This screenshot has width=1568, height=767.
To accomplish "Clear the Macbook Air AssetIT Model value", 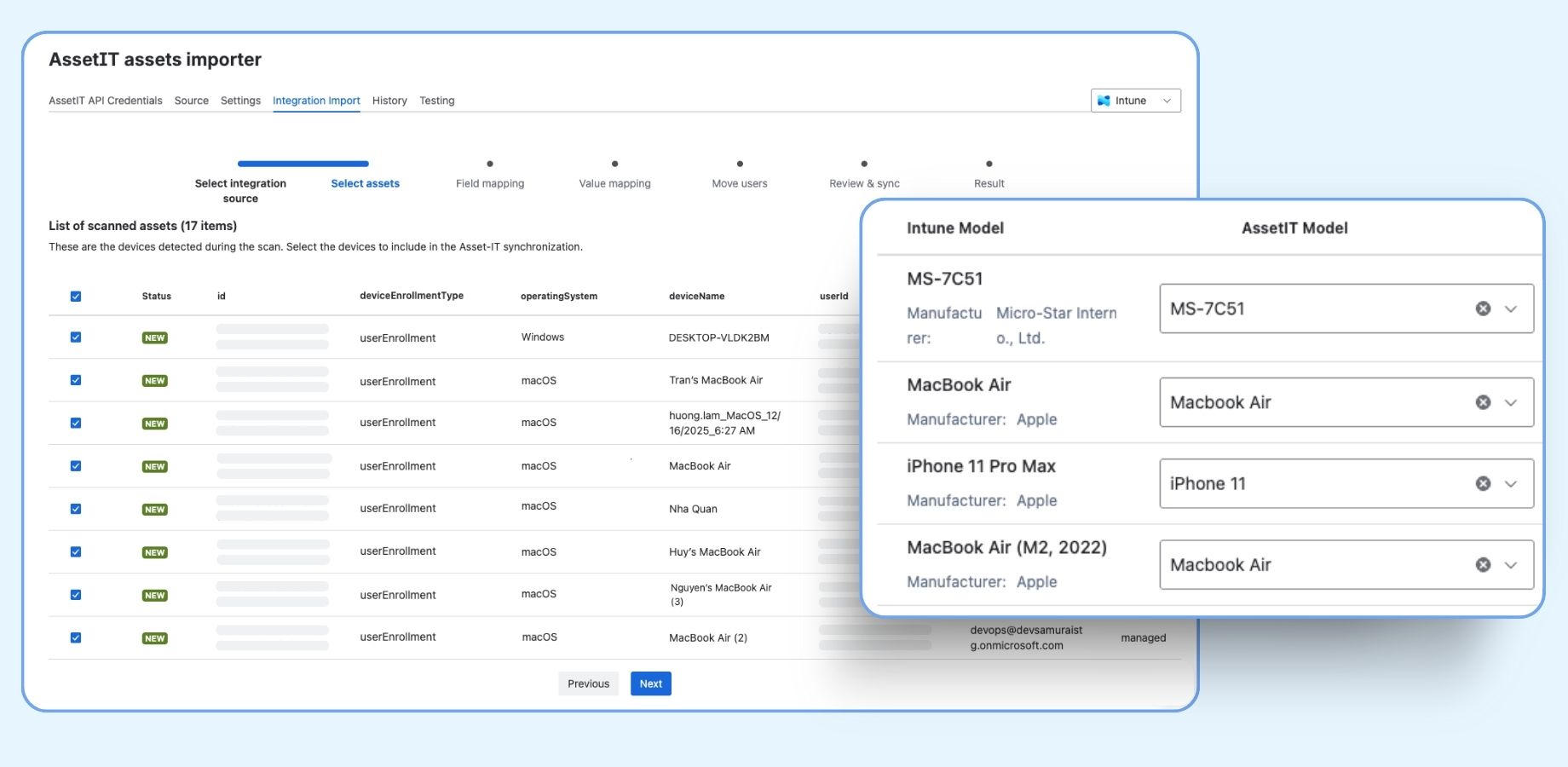I will 1483,402.
